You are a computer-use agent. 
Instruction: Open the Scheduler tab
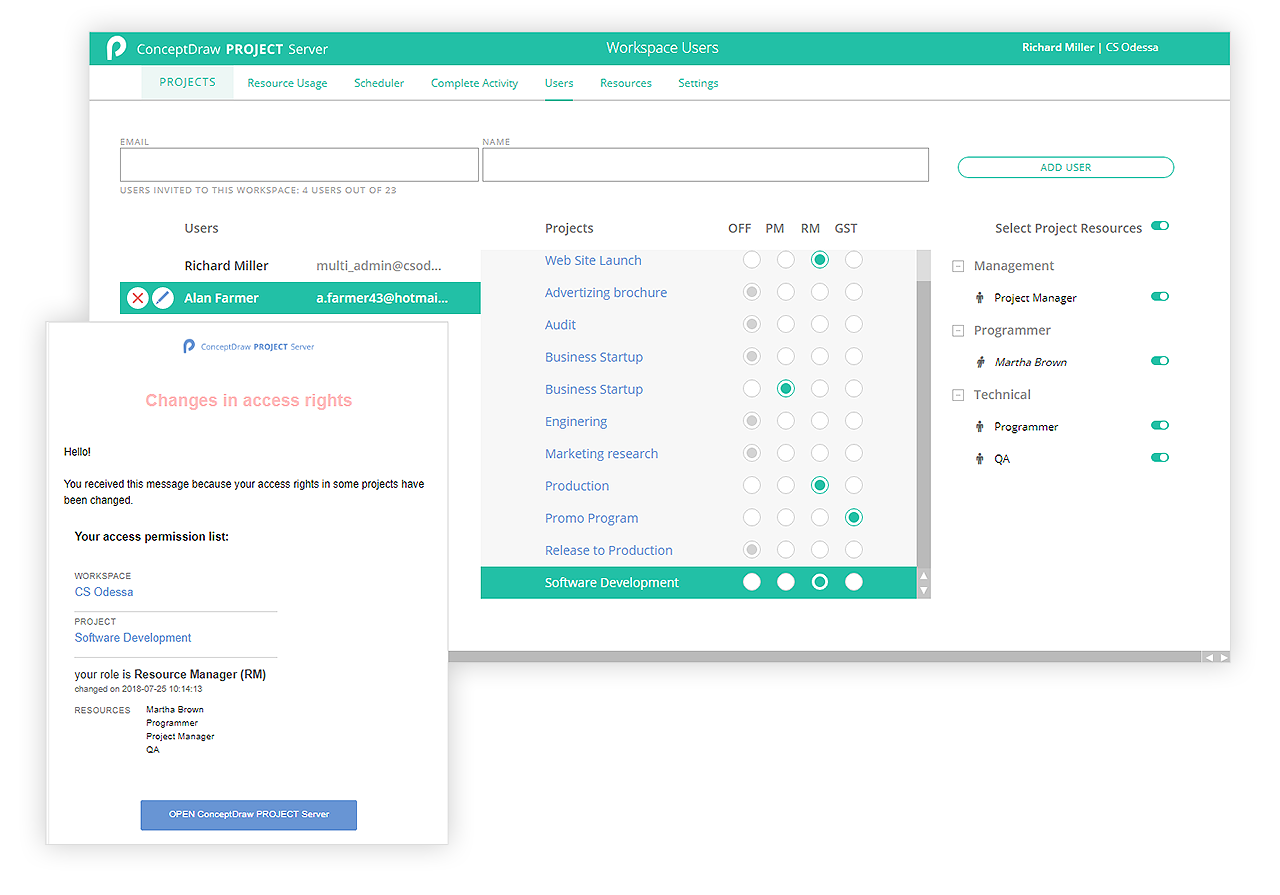(379, 83)
